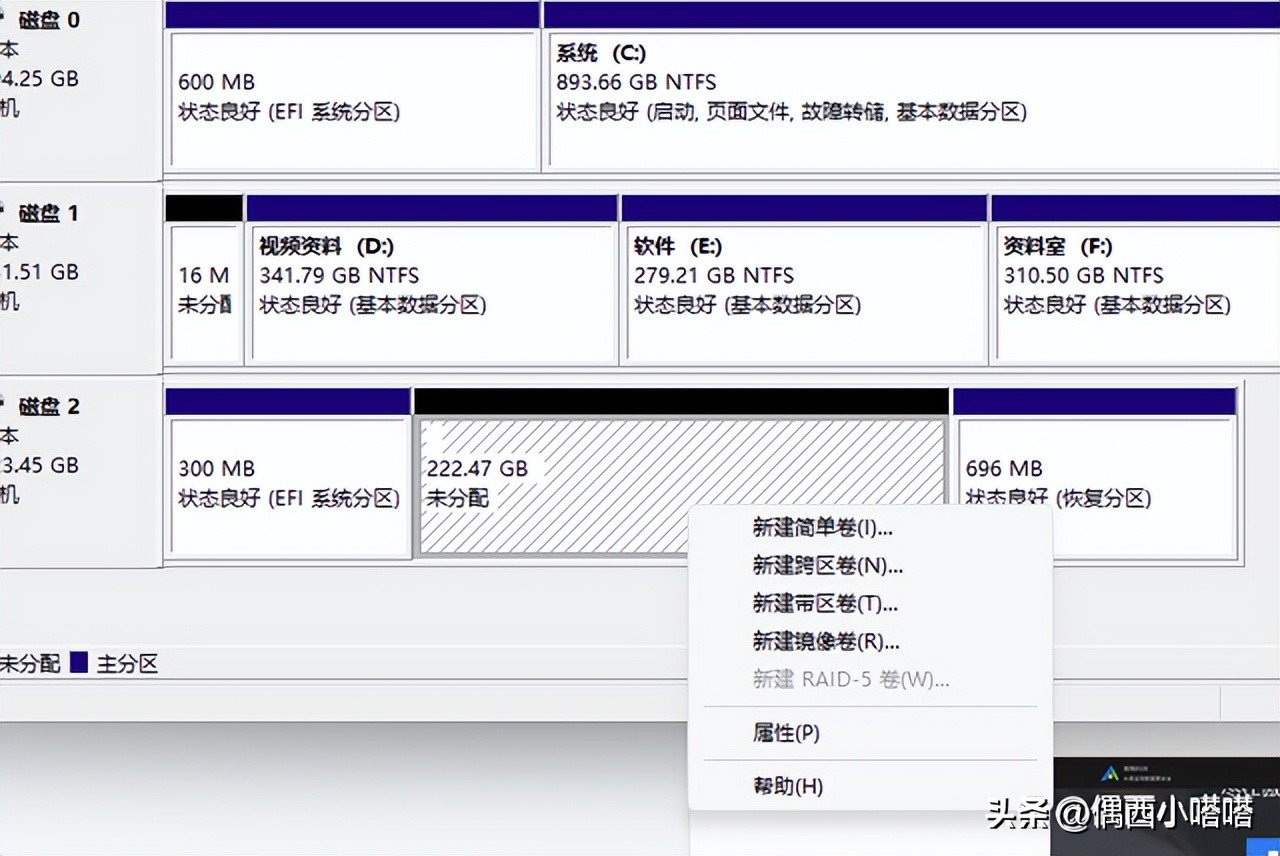Click the blue 主分区 legend swatch

80,662
